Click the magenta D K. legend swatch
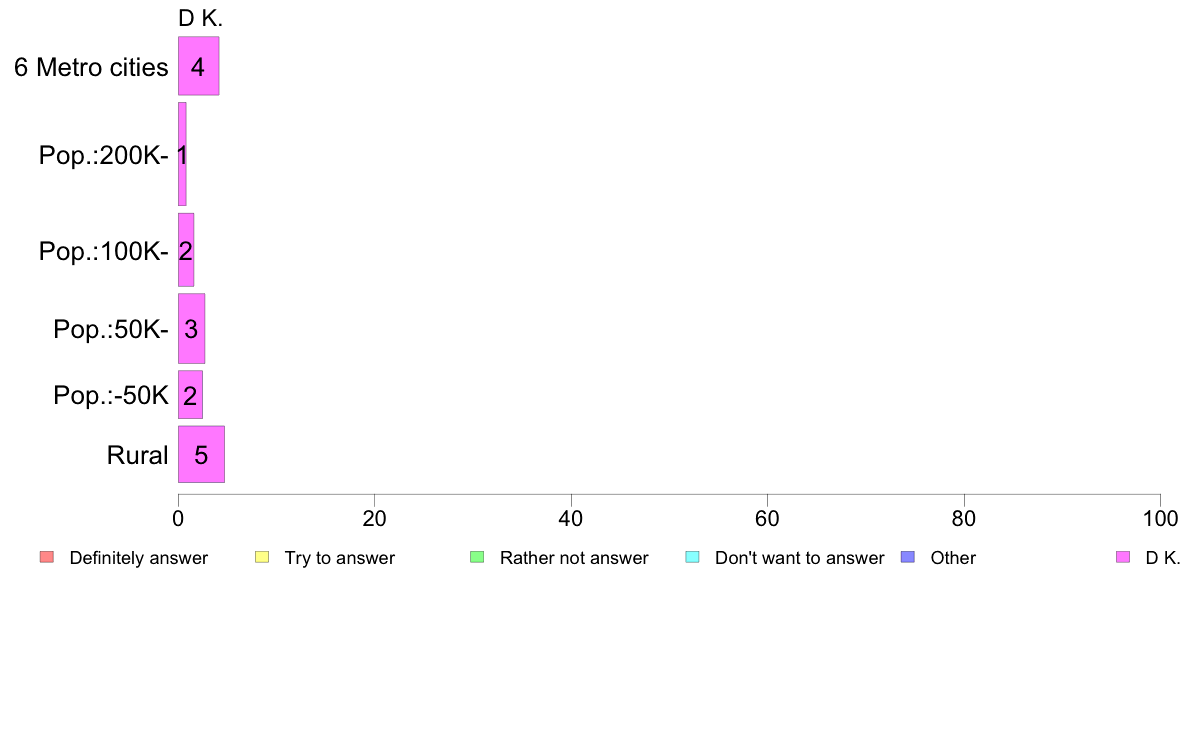 [x=1123, y=557]
